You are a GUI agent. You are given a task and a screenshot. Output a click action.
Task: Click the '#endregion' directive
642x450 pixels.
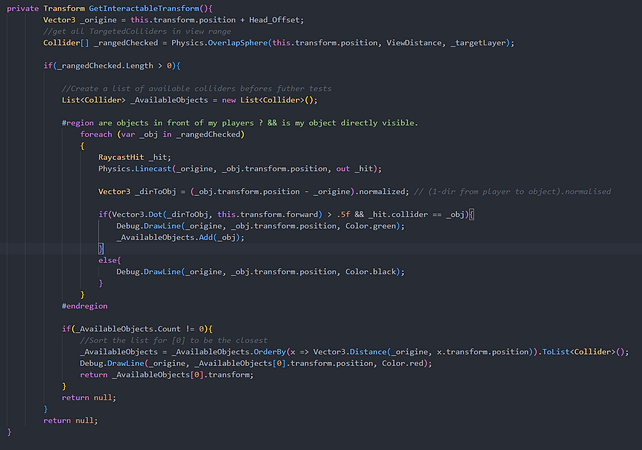[84, 307]
